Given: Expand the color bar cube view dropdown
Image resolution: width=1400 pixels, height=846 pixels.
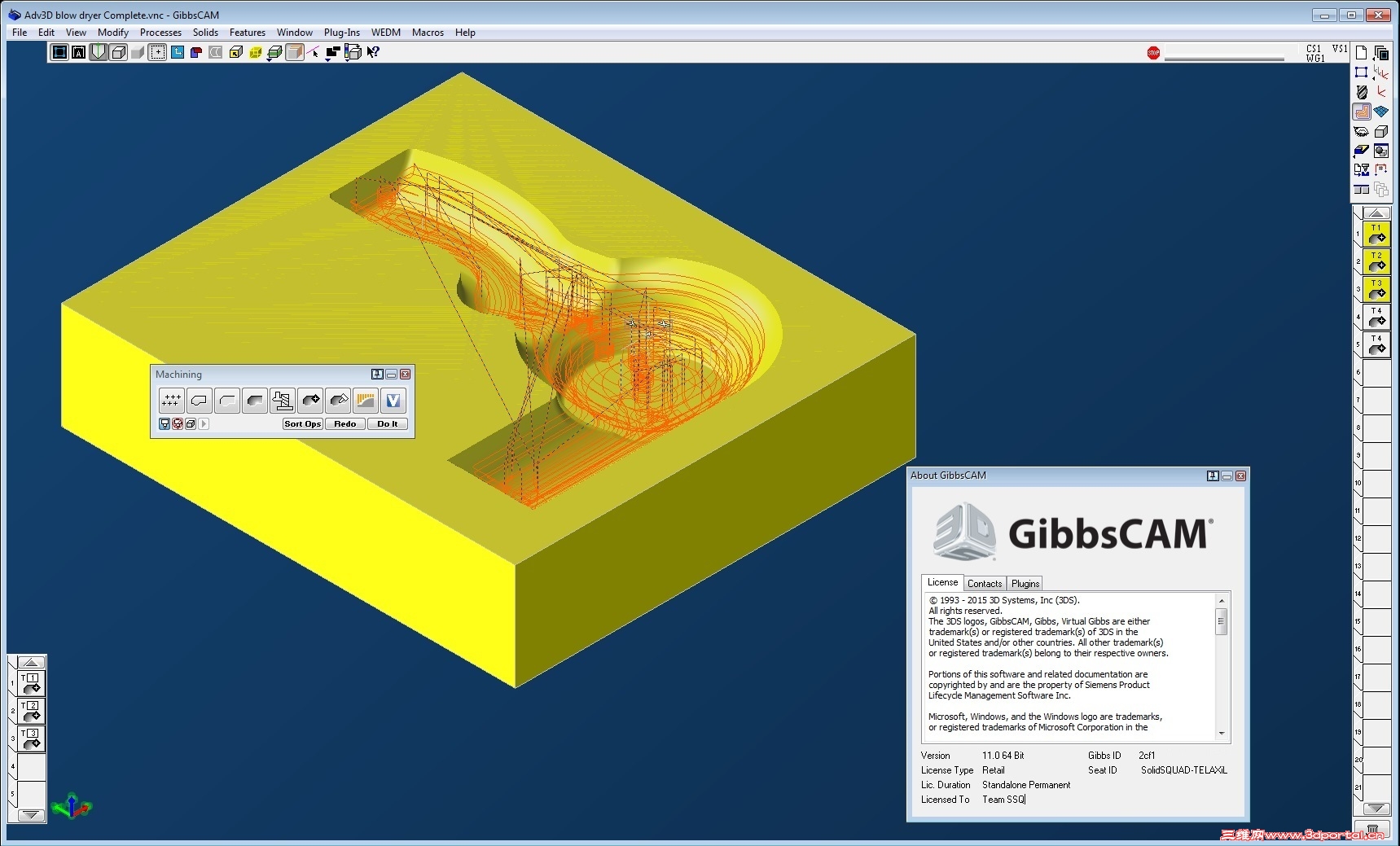Looking at the screenshot, I should tap(353, 52).
